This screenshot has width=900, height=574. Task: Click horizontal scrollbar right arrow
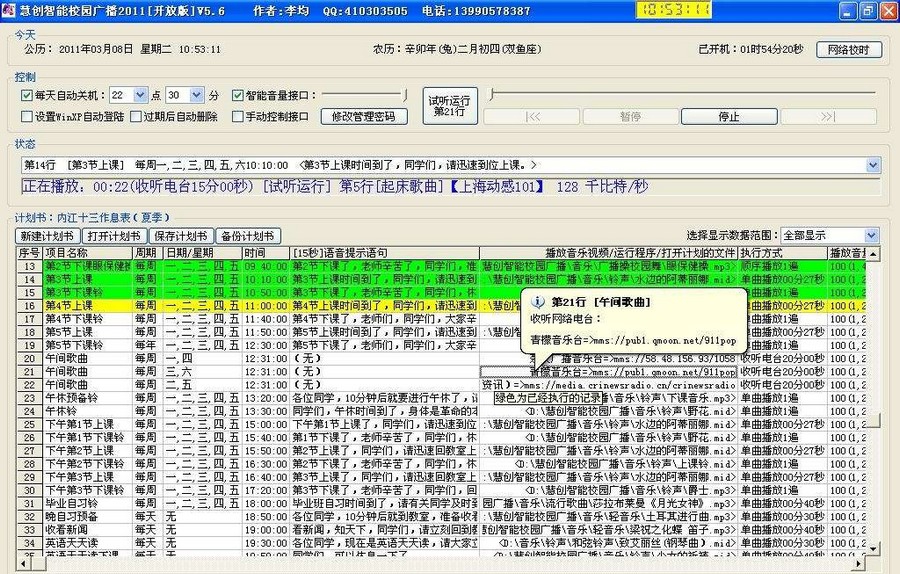coord(859,564)
